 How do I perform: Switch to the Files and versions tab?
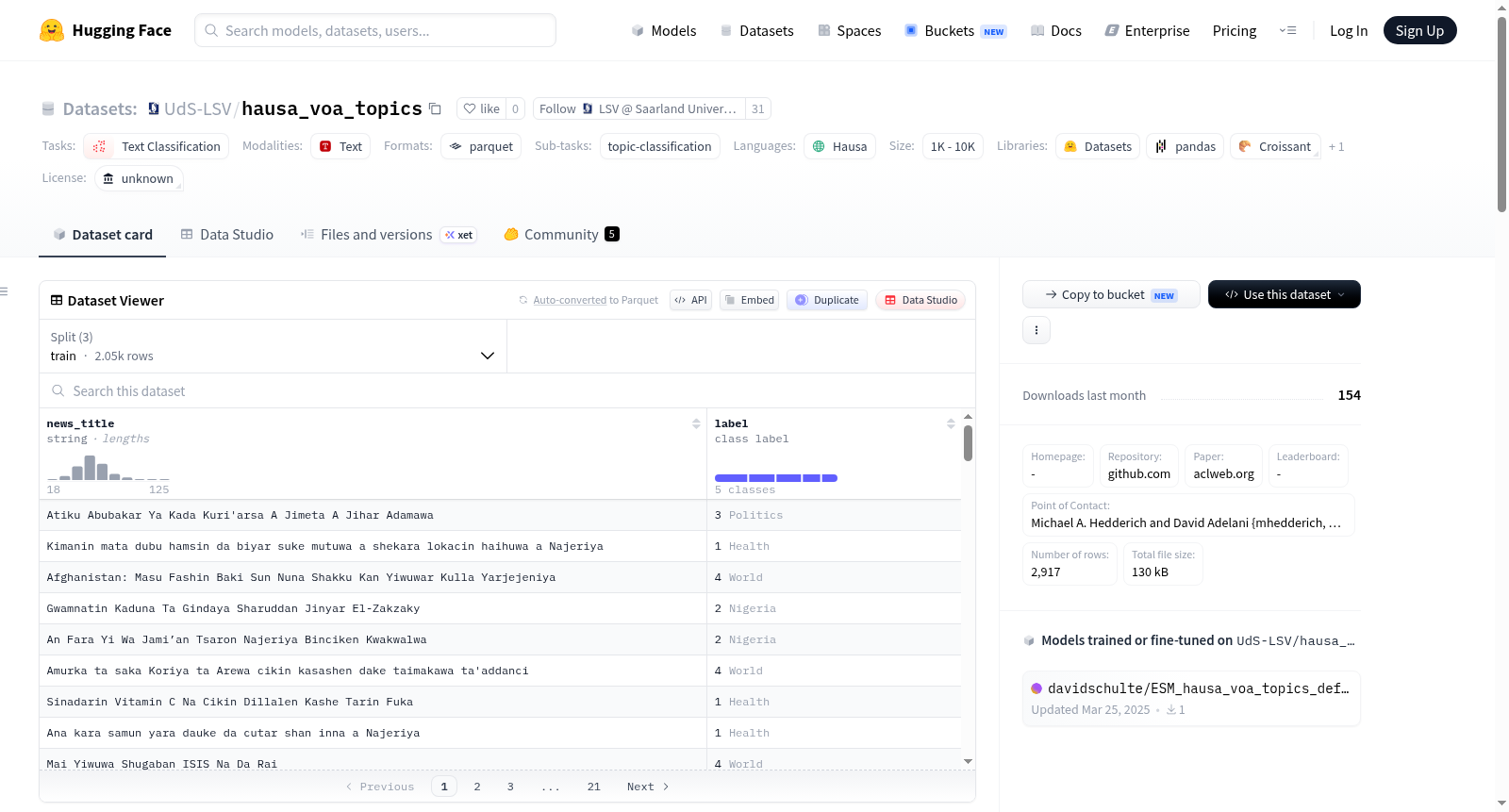[x=389, y=234]
